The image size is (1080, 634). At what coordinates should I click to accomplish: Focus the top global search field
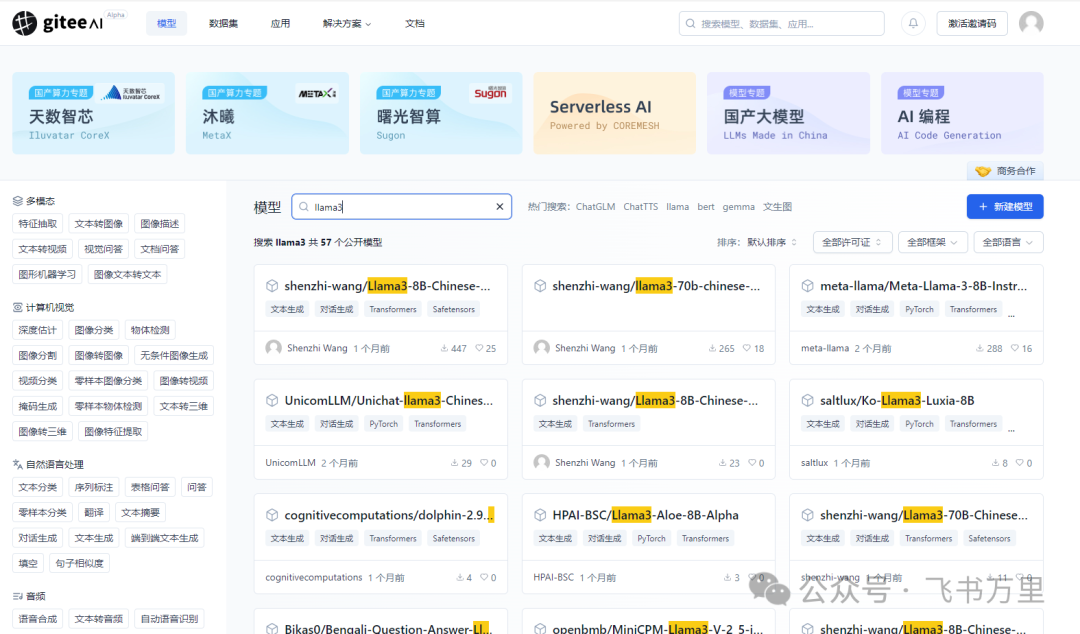781,23
